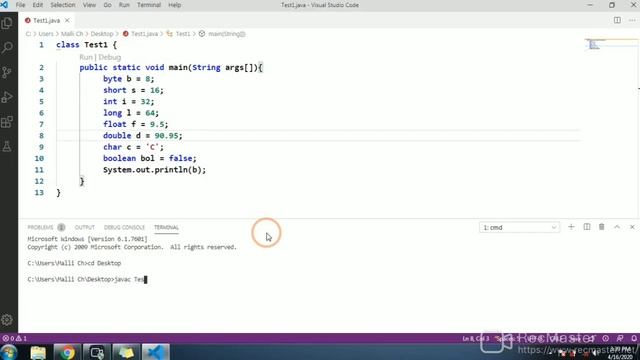Open the editor More Actions ellipsis
This screenshot has height=360, width=640.
coord(632,20)
